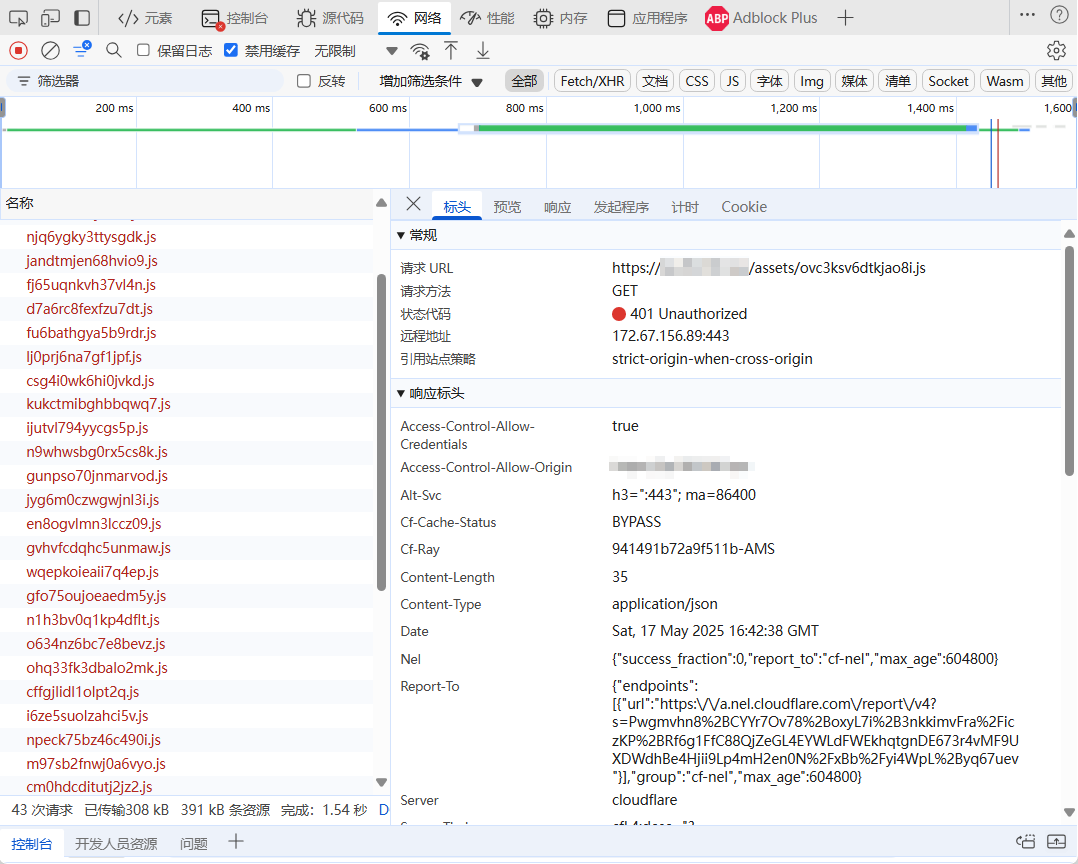Screen dimensions: 1078x864
Task: Expand the 增加筛选条件 dropdown
Action: coord(431,81)
